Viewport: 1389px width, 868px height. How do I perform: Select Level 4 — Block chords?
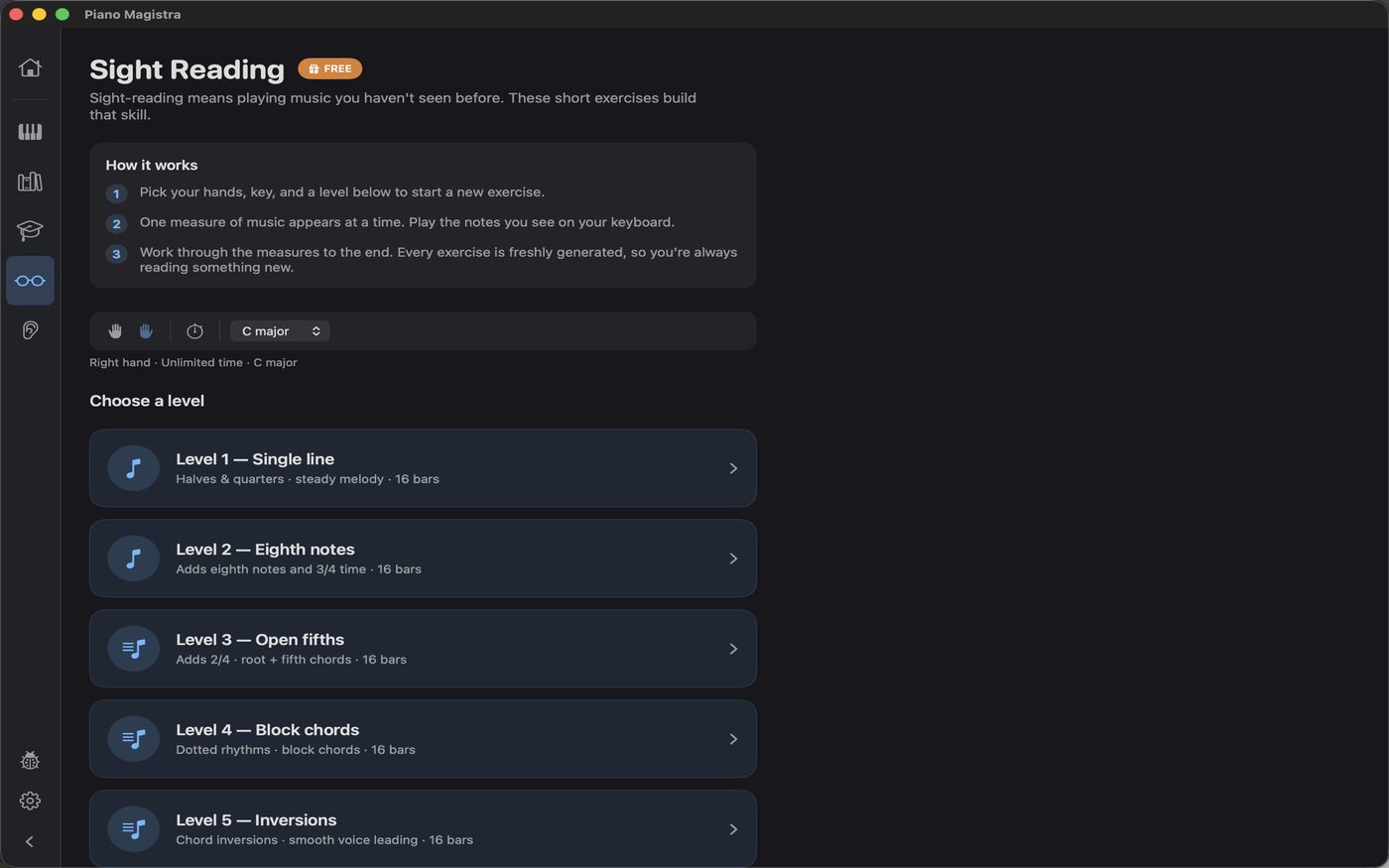tap(423, 739)
